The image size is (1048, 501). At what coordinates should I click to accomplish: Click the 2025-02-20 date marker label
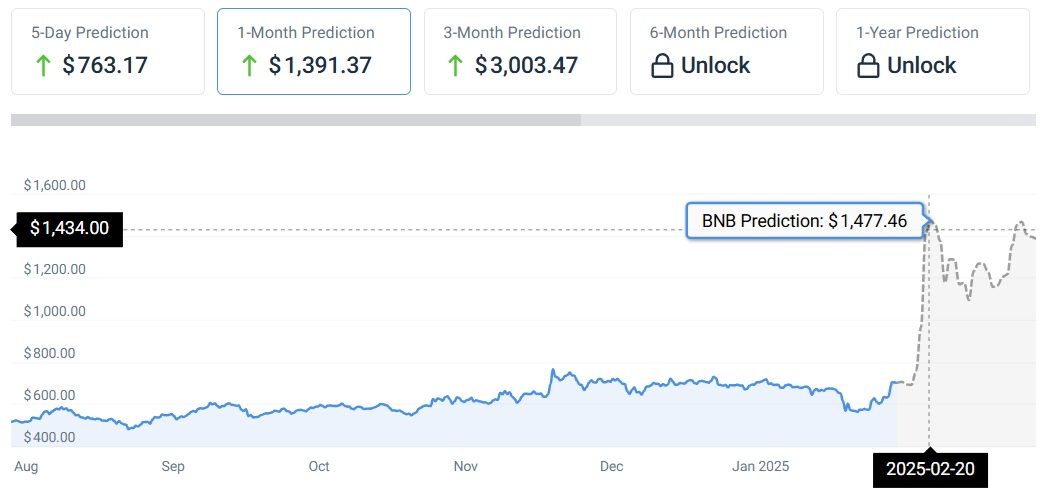coord(930,468)
